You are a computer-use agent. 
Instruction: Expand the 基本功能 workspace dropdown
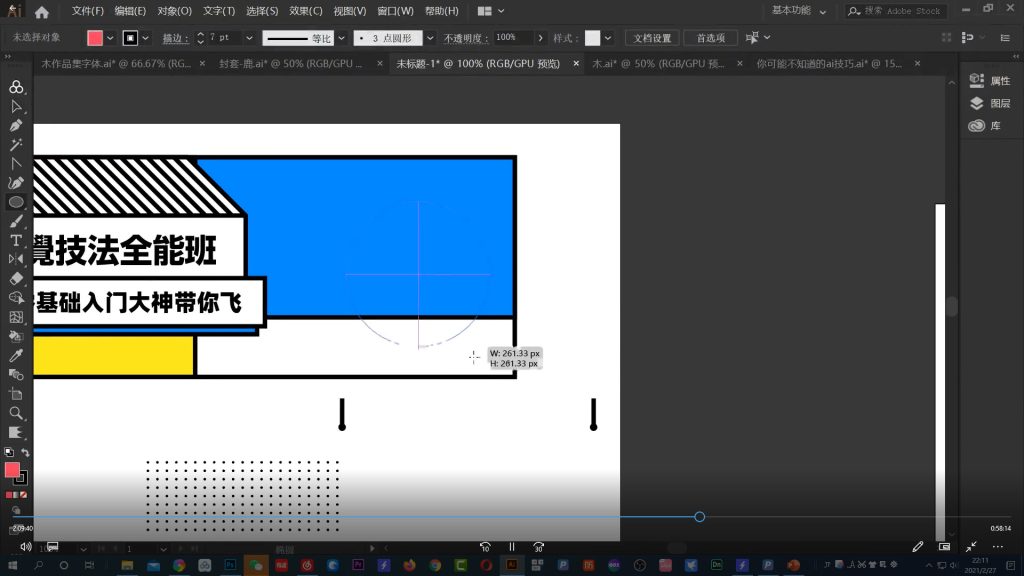point(823,12)
